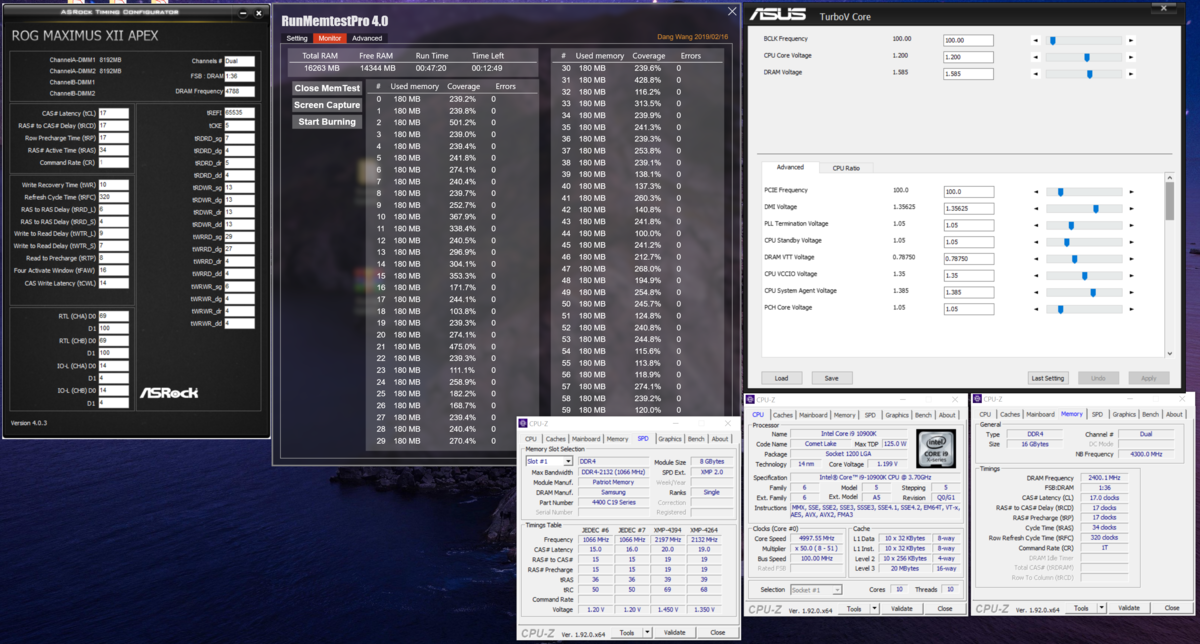Click the CPU-Z title icon of the Memory window

click(977, 400)
